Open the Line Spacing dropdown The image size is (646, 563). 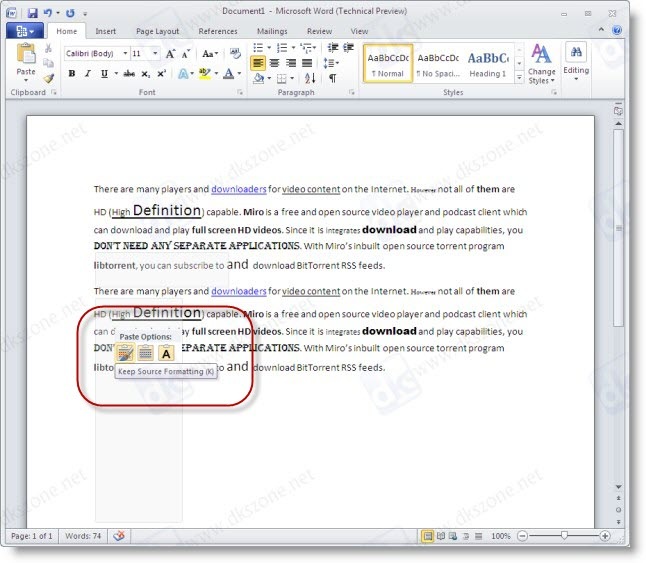[331, 63]
